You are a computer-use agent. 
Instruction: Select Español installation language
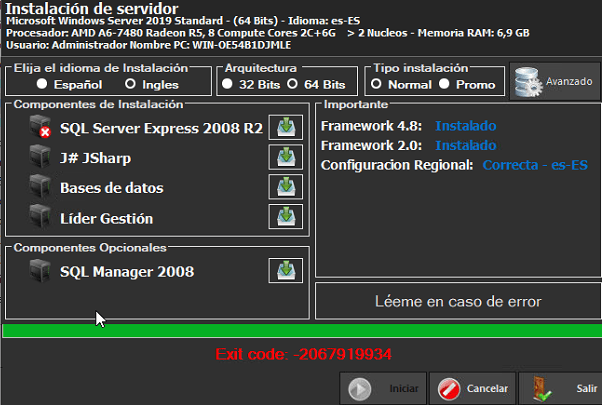[x=42, y=85]
